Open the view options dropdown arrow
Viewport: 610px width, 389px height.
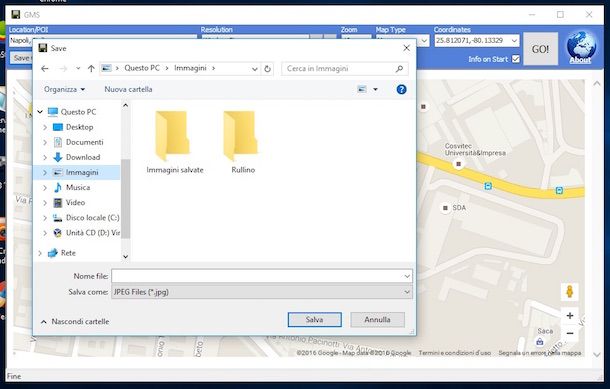[x=375, y=89]
